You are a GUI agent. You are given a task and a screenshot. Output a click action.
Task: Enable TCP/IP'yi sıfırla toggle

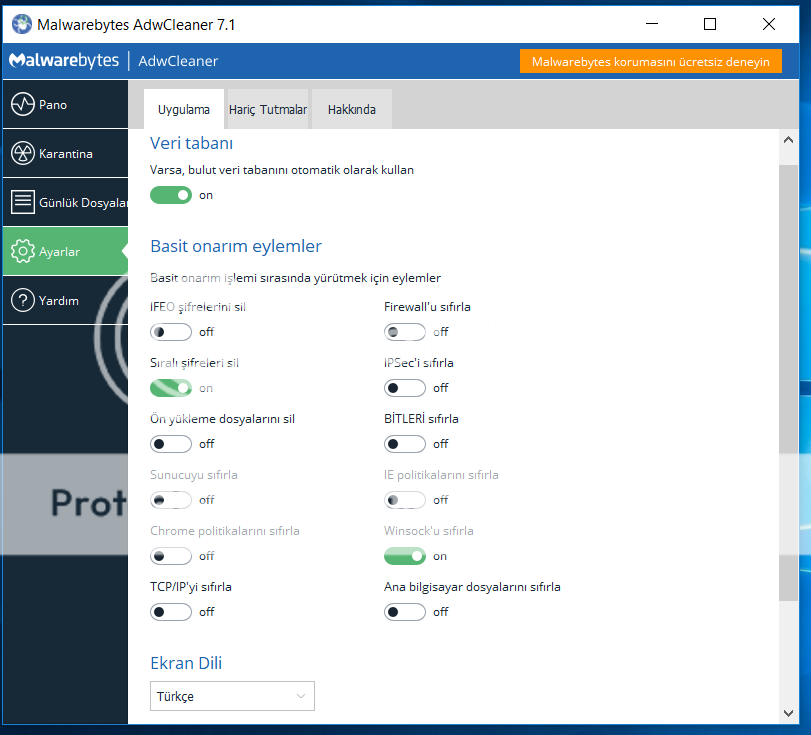pos(171,612)
